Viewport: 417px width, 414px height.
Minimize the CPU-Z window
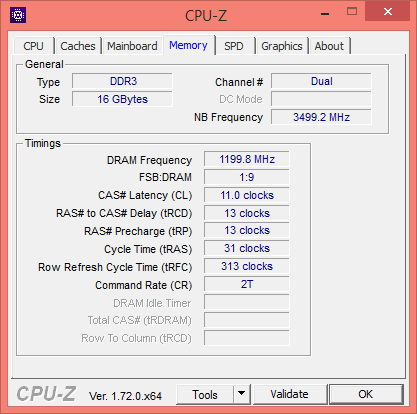[x=325, y=13]
